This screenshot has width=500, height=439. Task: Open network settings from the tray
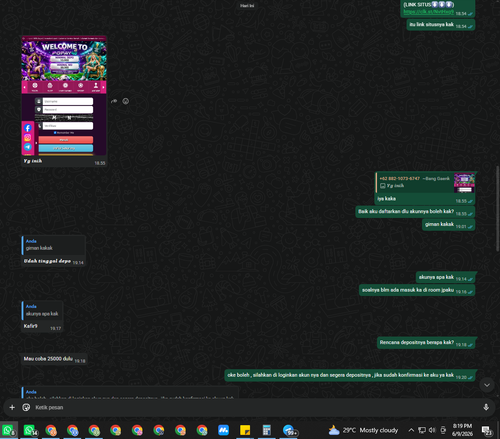click(422, 430)
